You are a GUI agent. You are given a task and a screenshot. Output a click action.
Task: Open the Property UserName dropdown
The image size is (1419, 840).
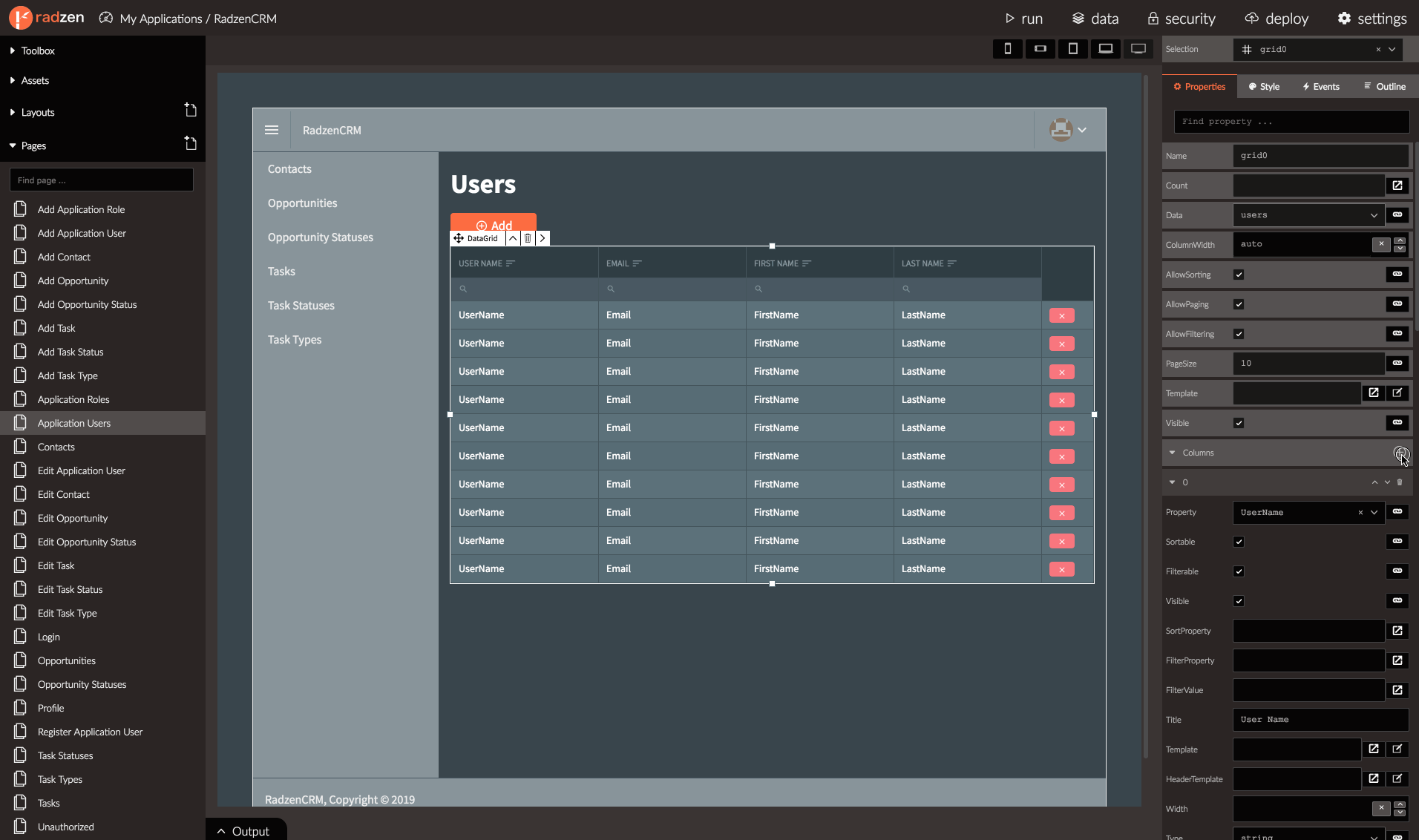point(1374,512)
